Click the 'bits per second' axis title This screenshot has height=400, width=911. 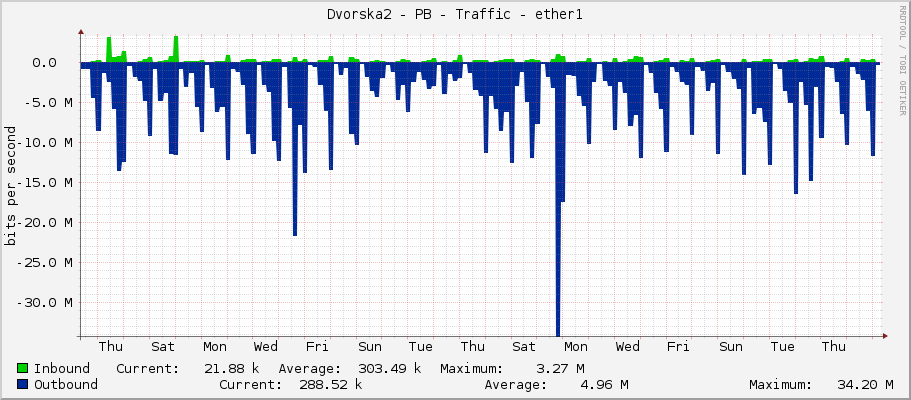pyautogui.click(x=10, y=186)
